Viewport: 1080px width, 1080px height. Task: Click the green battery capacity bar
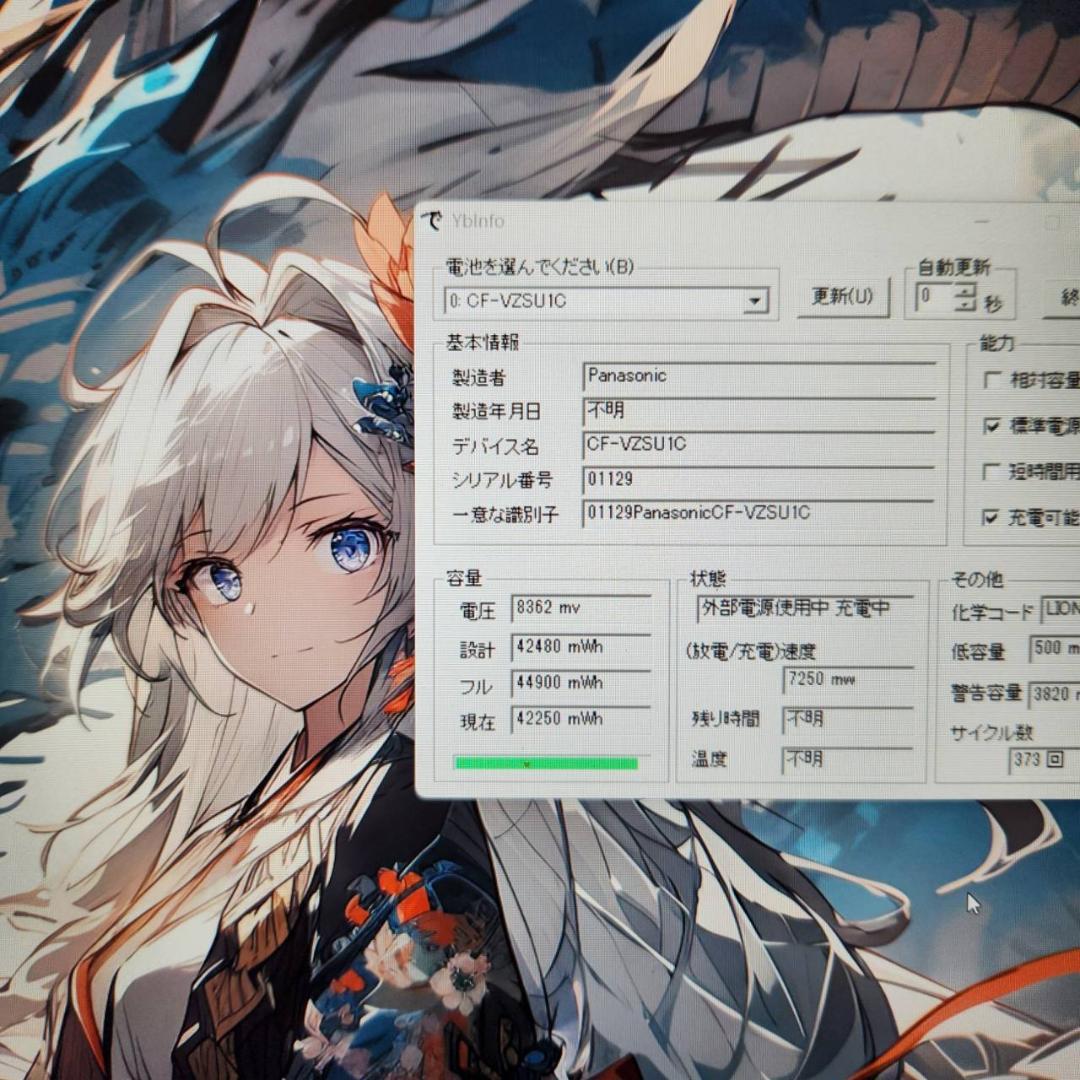pos(545,763)
